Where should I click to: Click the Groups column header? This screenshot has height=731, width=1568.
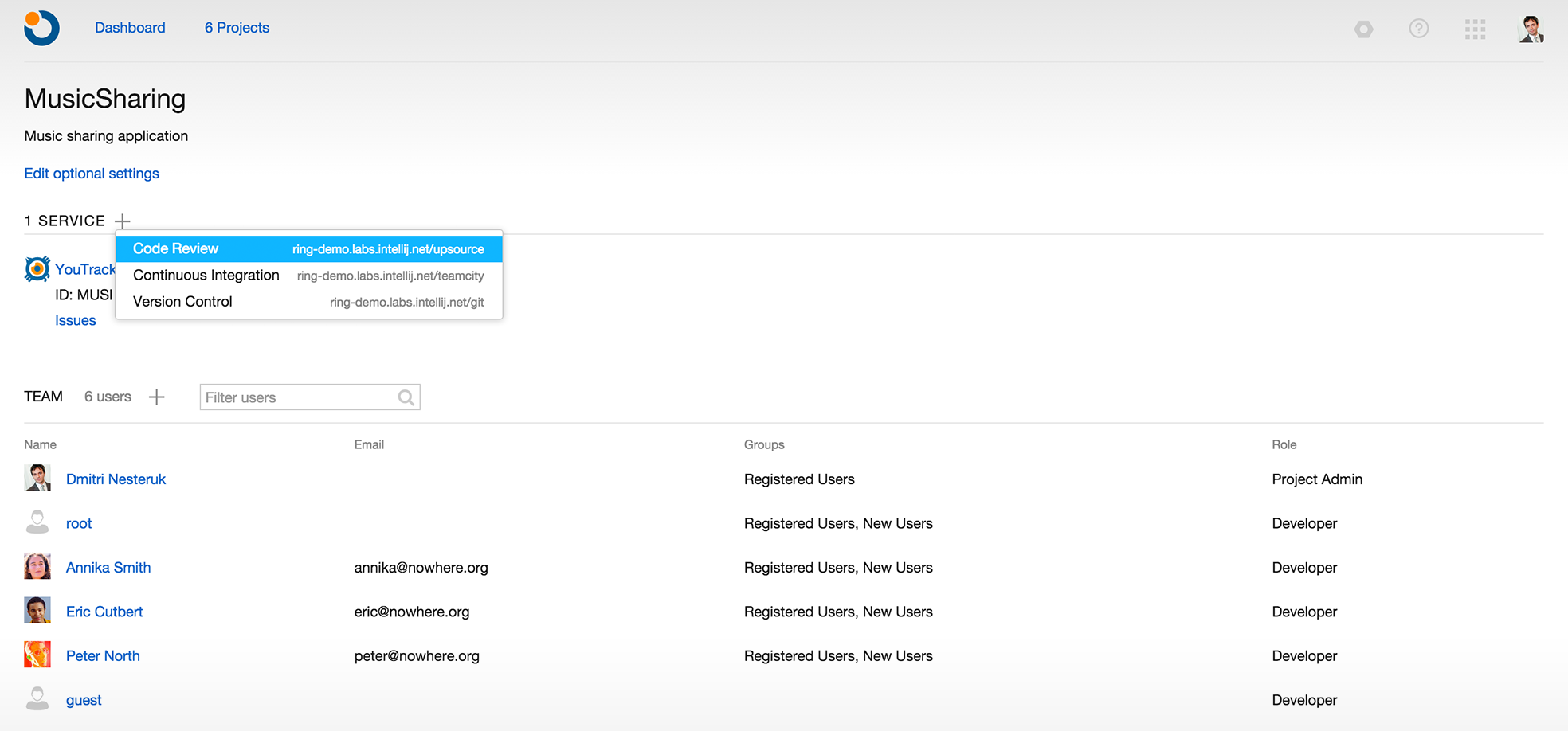click(x=764, y=444)
